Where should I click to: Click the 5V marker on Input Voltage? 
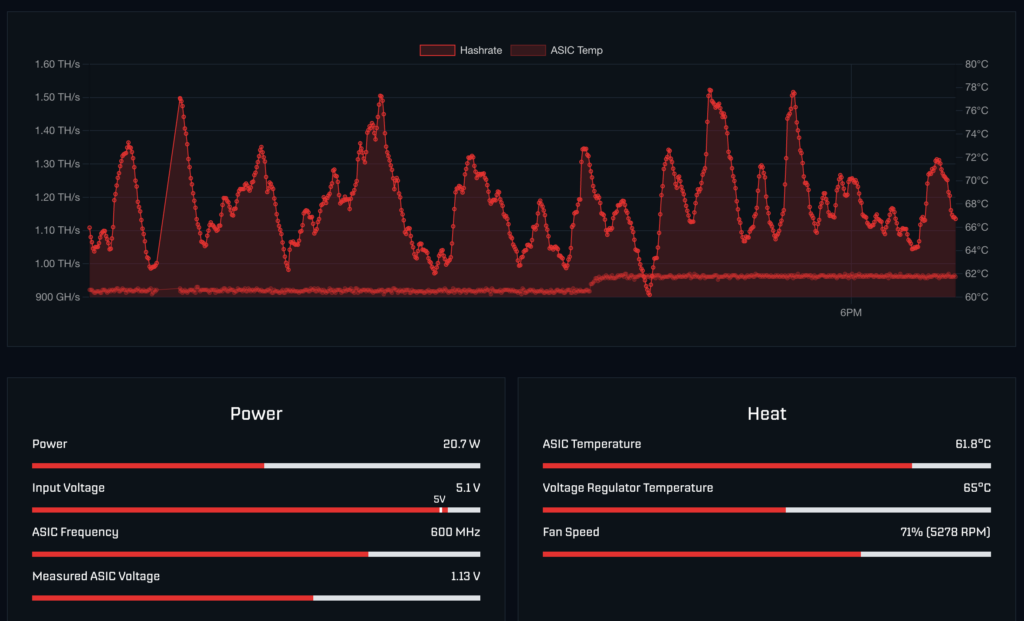tap(439, 499)
